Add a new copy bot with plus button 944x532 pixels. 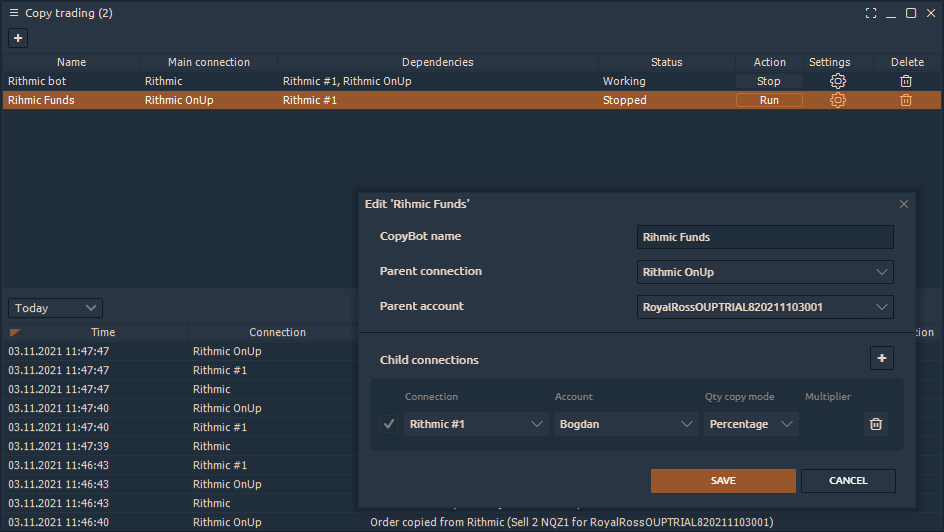pos(18,38)
